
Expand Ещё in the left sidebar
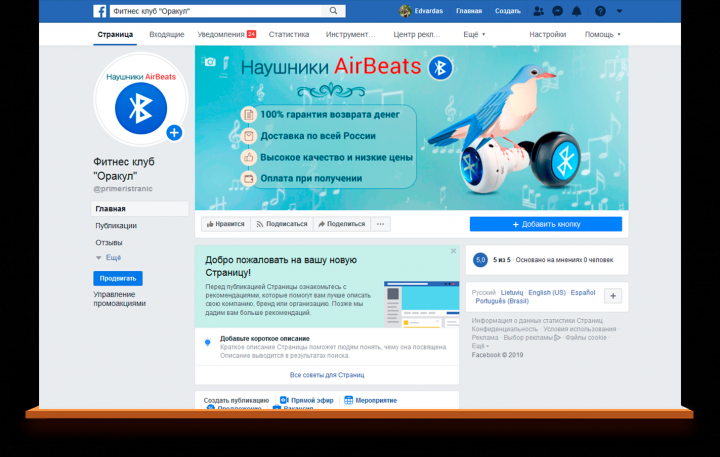point(108,258)
